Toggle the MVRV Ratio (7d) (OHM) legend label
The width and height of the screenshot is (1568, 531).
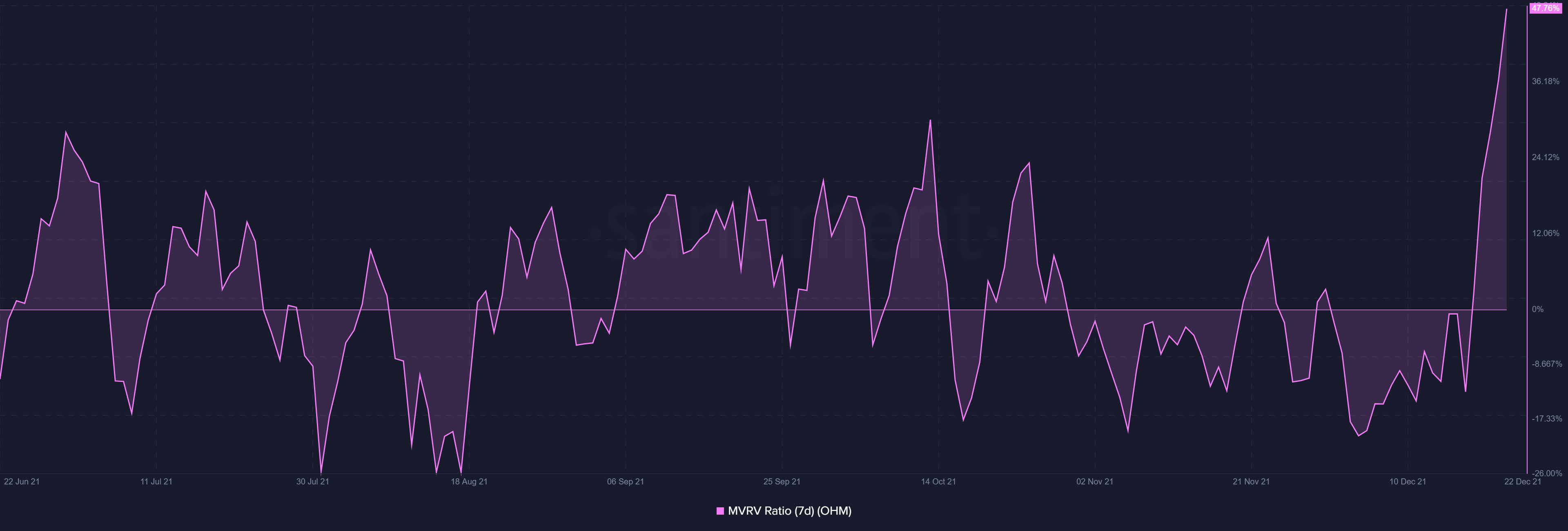click(789, 511)
